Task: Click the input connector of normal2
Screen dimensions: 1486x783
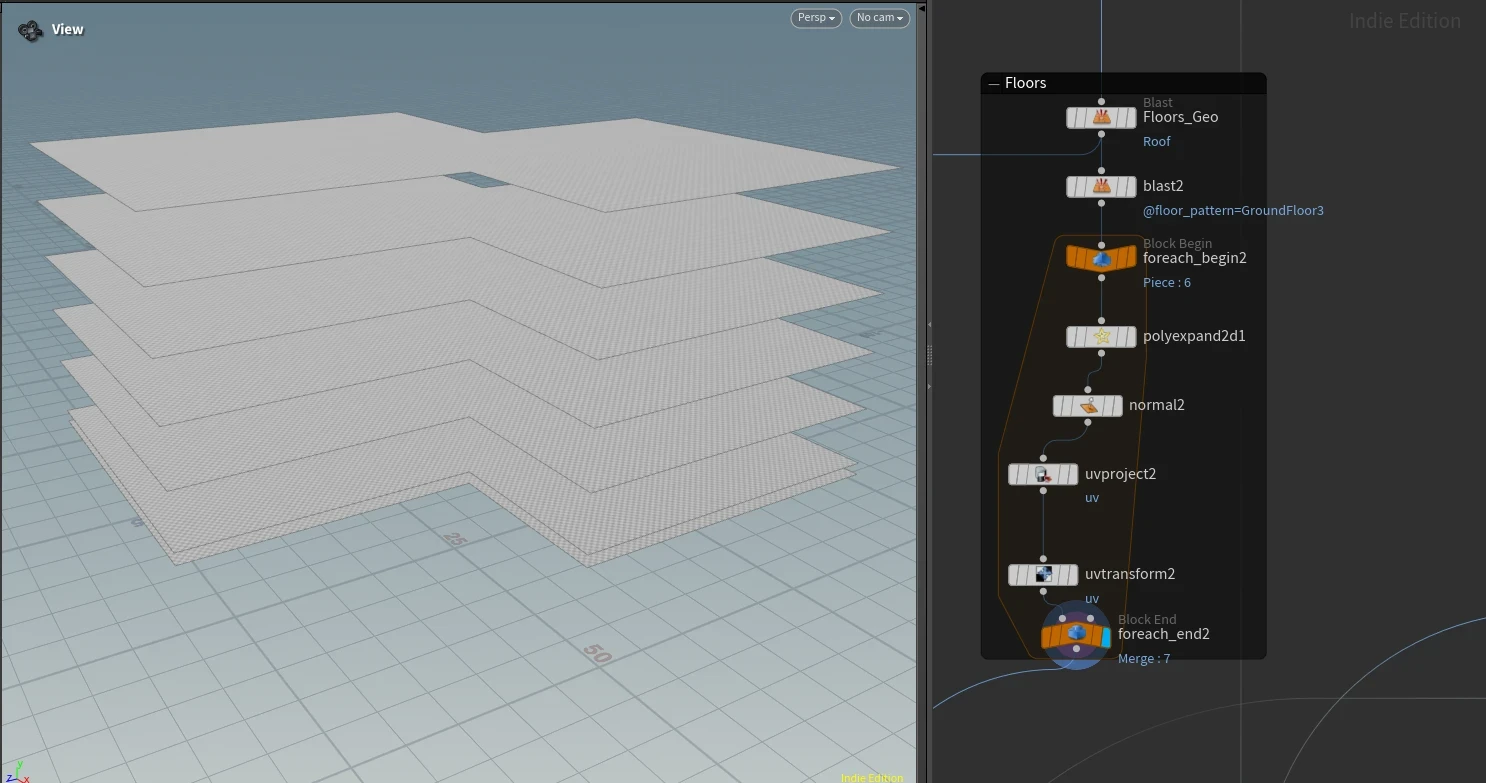Action: pyautogui.click(x=1088, y=391)
